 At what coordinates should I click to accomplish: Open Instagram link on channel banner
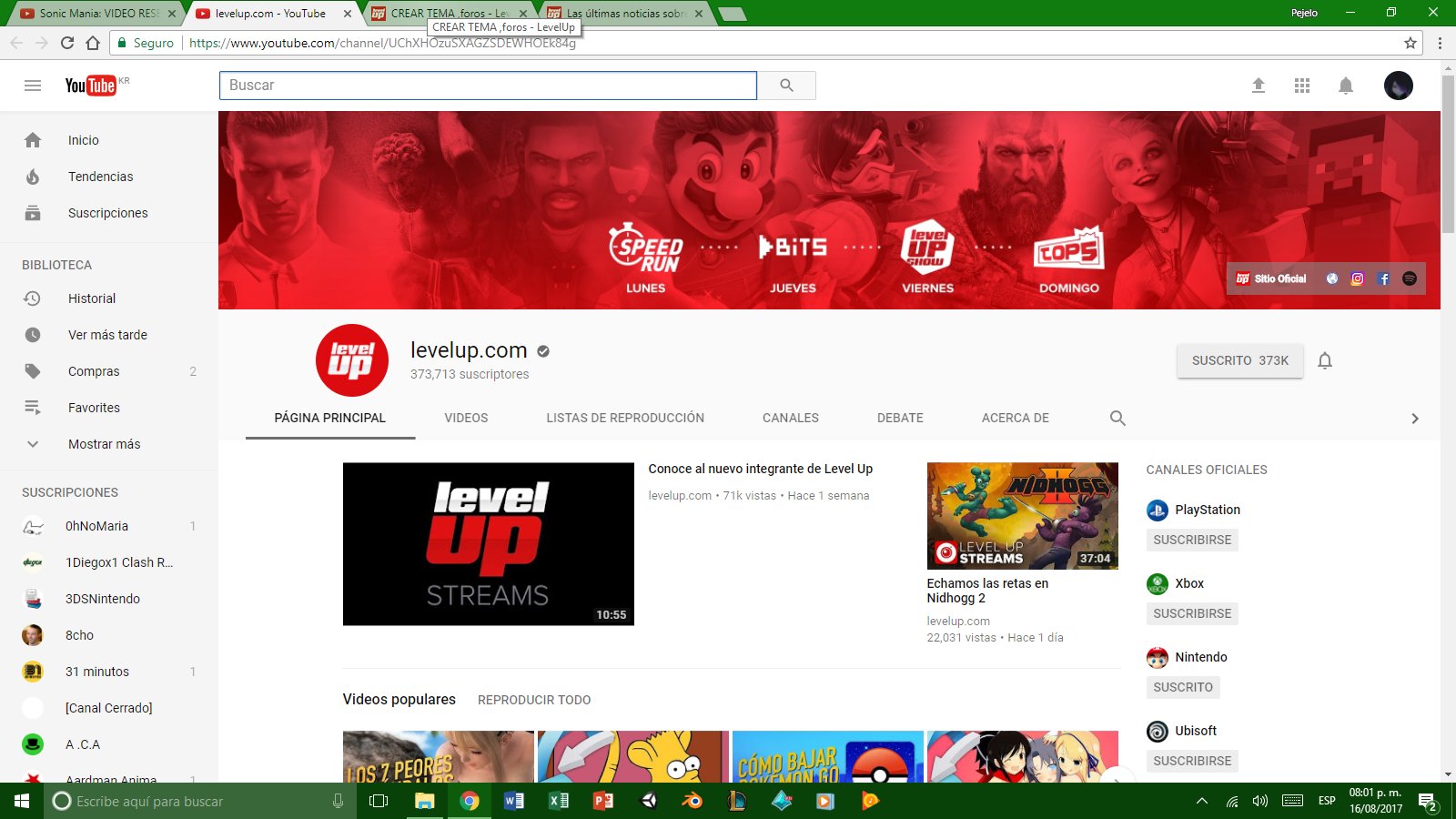tap(1358, 279)
